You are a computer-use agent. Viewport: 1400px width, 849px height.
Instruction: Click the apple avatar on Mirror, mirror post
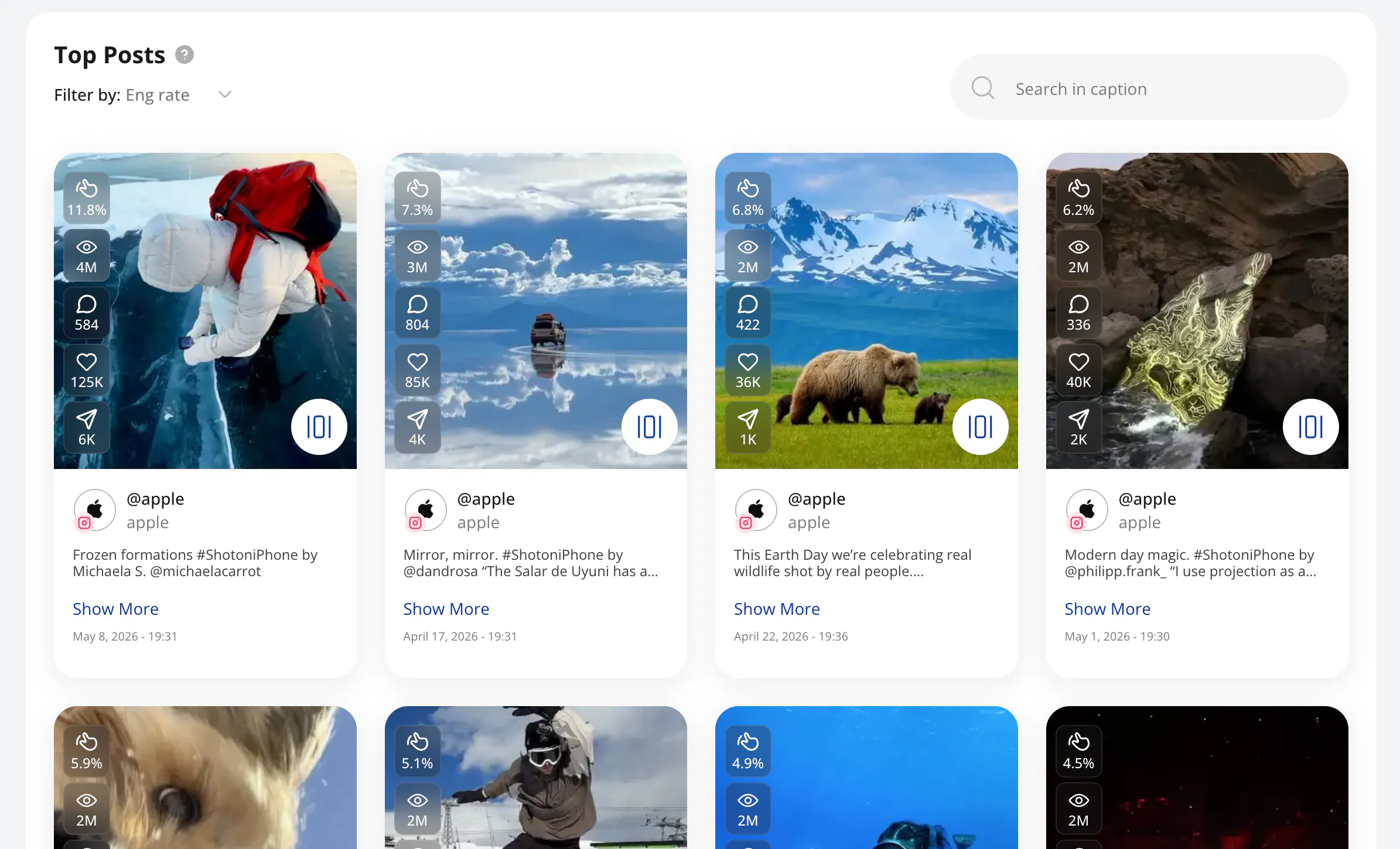click(x=425, y=510)
